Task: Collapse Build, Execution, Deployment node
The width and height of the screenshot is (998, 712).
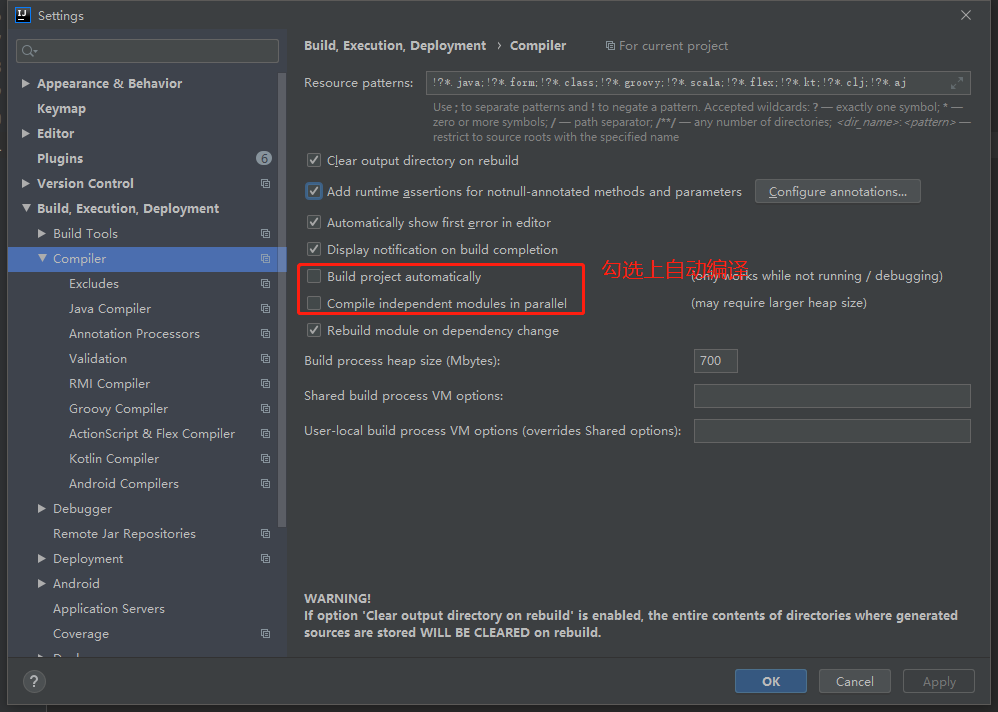Action: pos(26,208)
